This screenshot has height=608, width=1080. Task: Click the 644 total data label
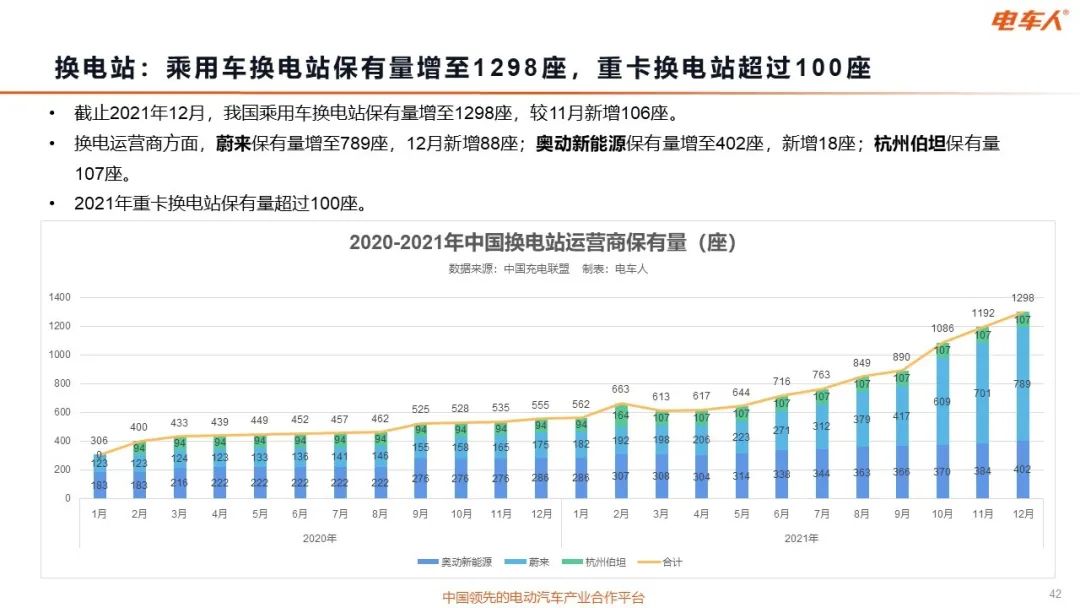pos(741,392)
